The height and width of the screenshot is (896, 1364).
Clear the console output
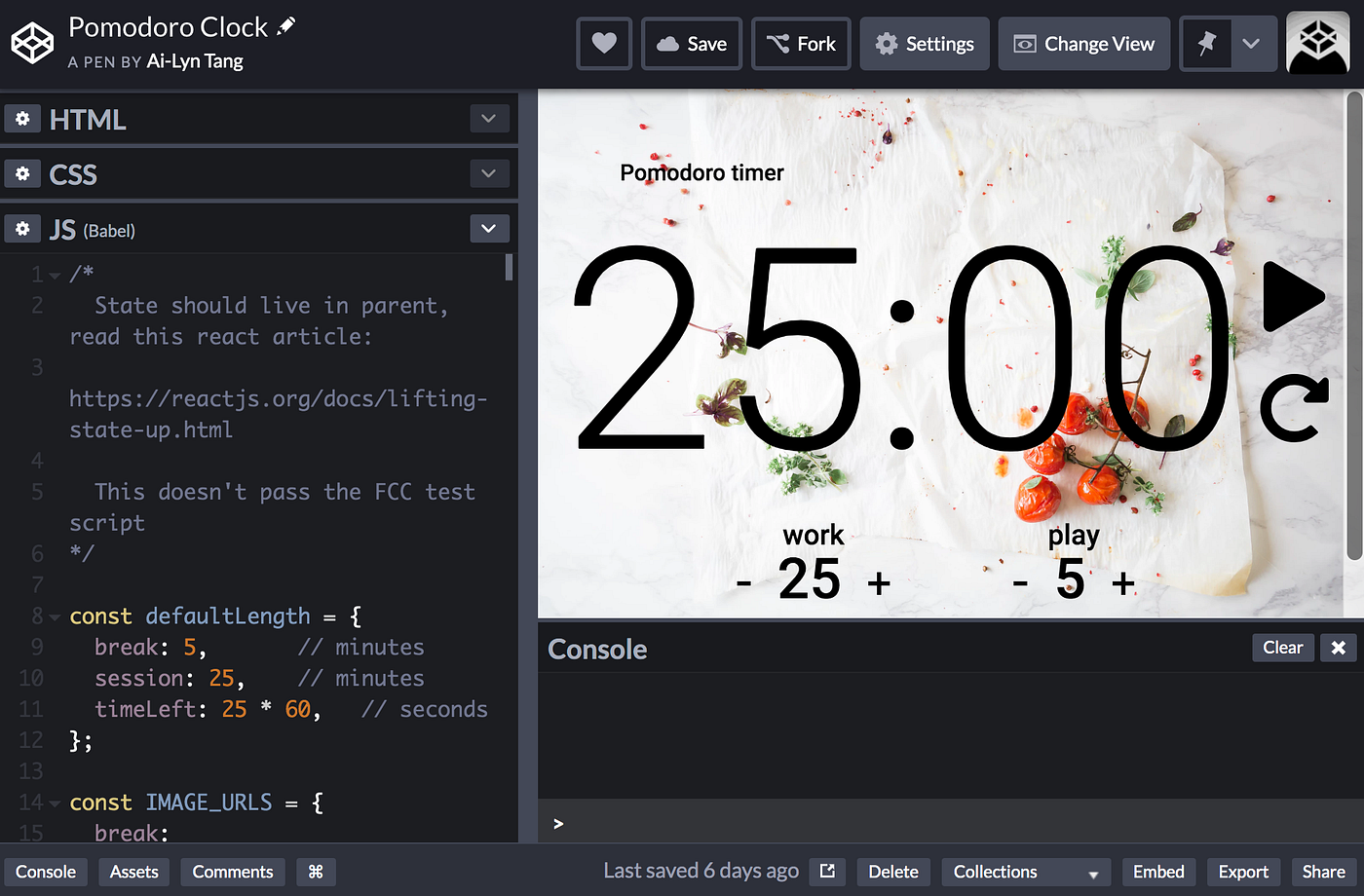[x=1282, y=647]
